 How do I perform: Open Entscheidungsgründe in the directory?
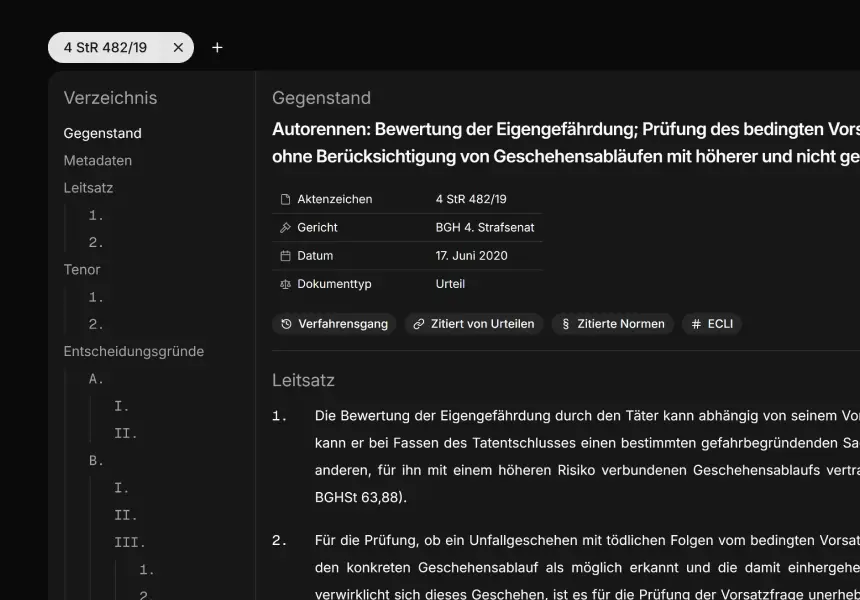[133, 351]
